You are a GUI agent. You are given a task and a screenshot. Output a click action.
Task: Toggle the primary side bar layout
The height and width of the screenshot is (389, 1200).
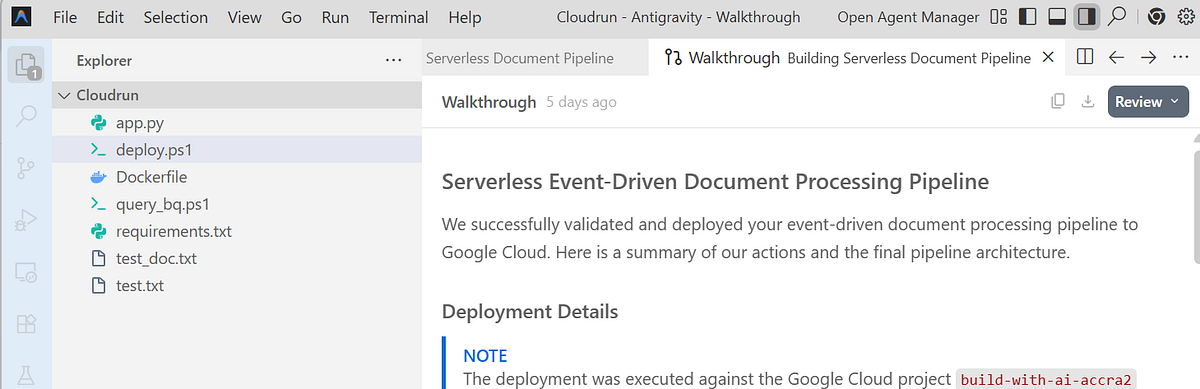tap(1027, 17)
